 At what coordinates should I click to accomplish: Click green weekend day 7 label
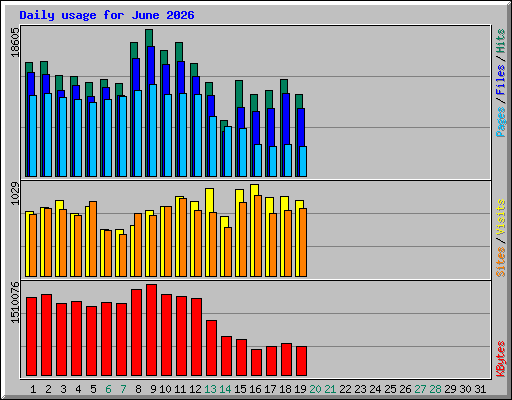click(x=123, y=389)
